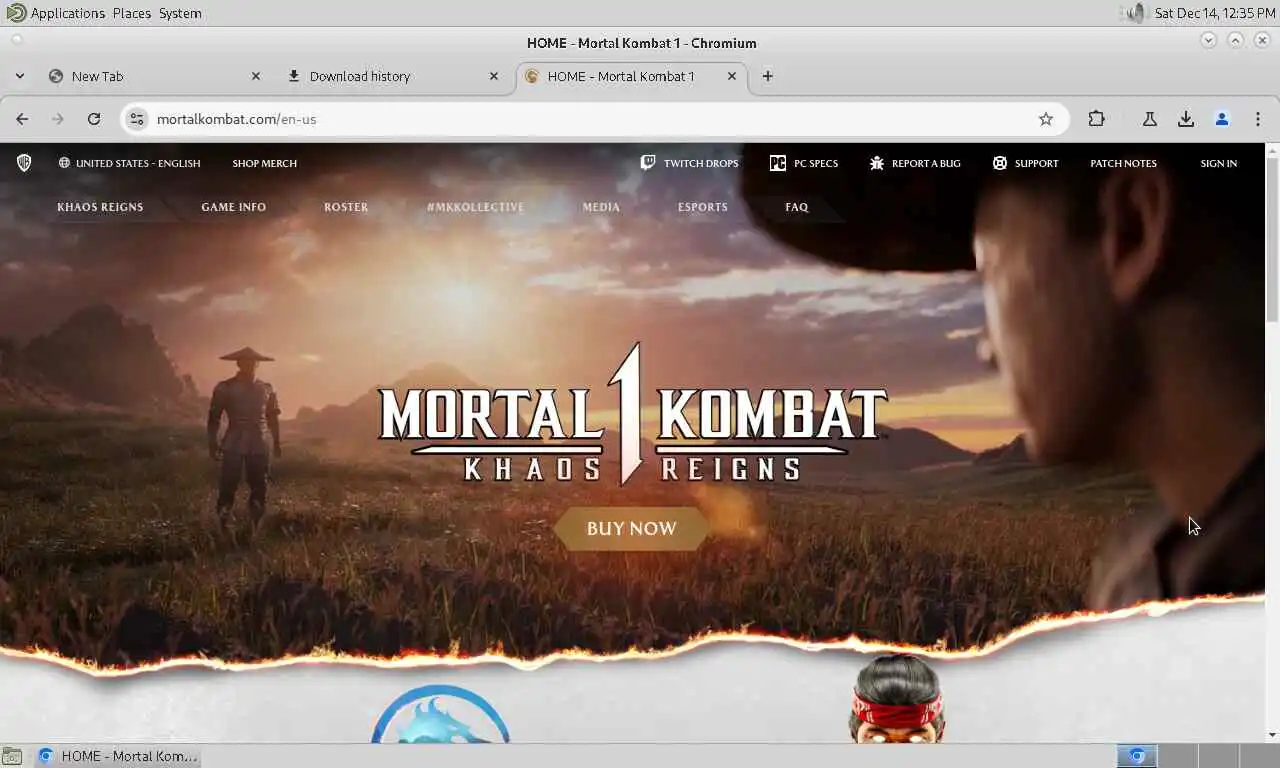
Task: Open the Esports menu item
Action: pyautogui.click(x=702, y=207)
